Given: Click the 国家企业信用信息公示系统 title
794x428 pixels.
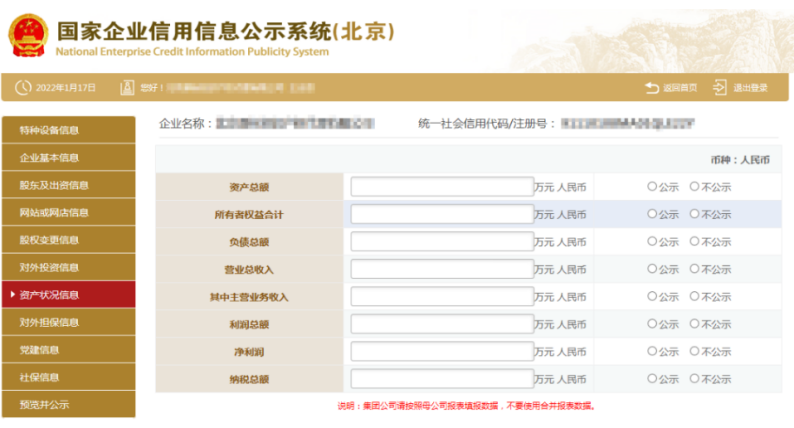Looking at the screenshot, I should (x=225, y=31).
